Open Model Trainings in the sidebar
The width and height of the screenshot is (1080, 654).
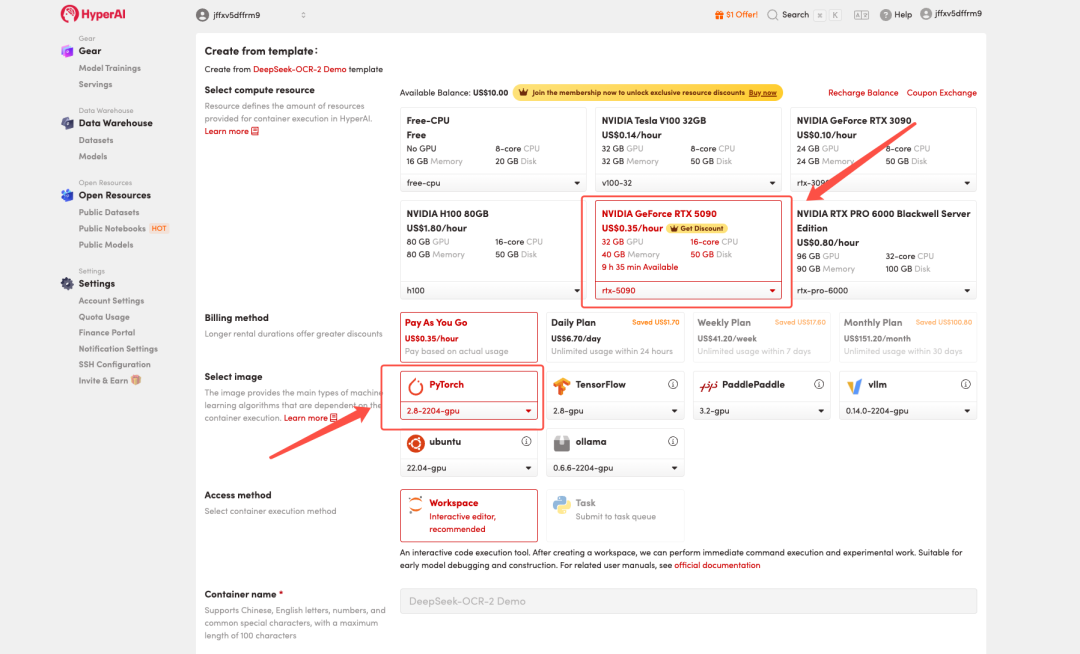110,68
